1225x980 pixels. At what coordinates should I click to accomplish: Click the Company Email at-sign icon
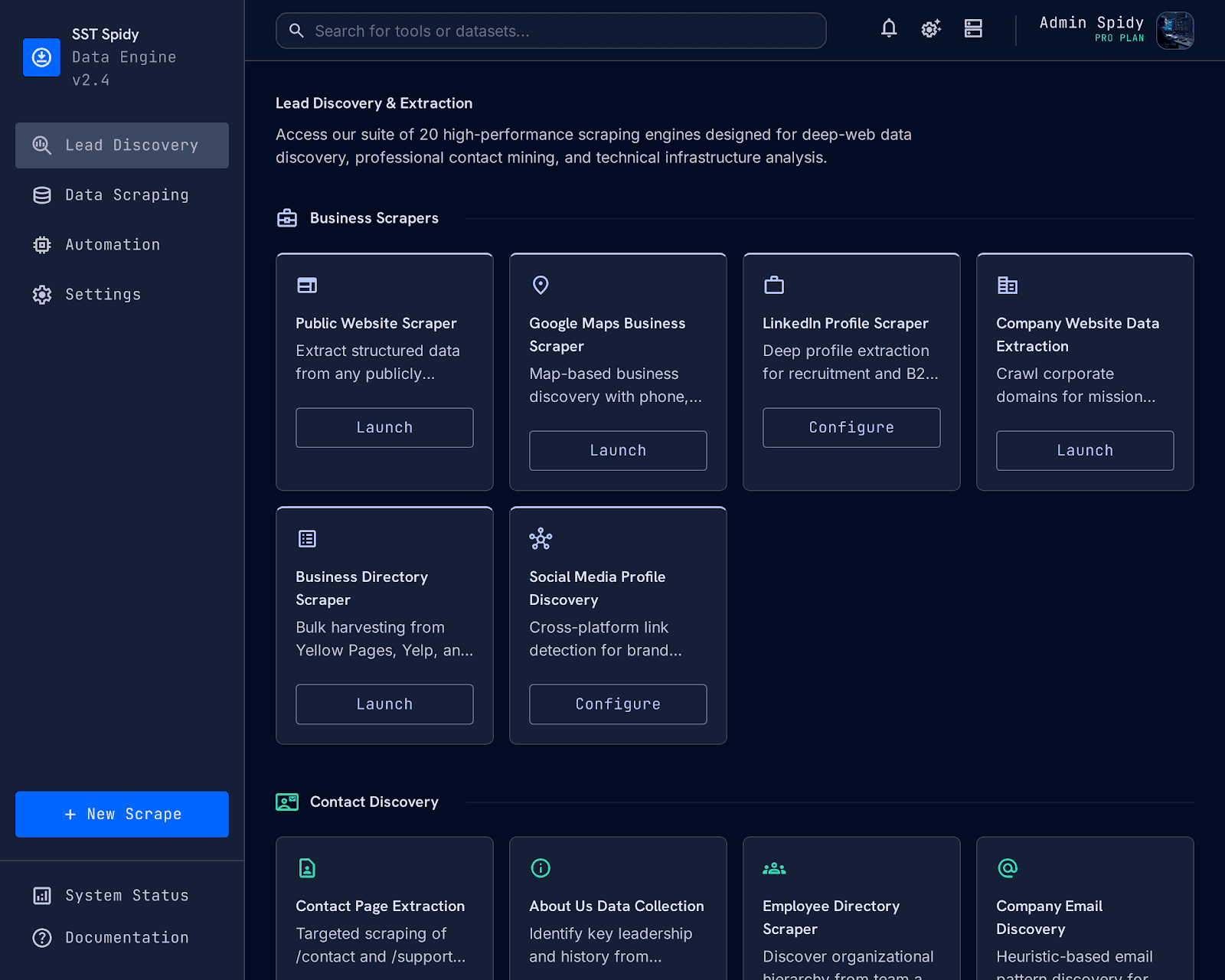[1008, 868]
